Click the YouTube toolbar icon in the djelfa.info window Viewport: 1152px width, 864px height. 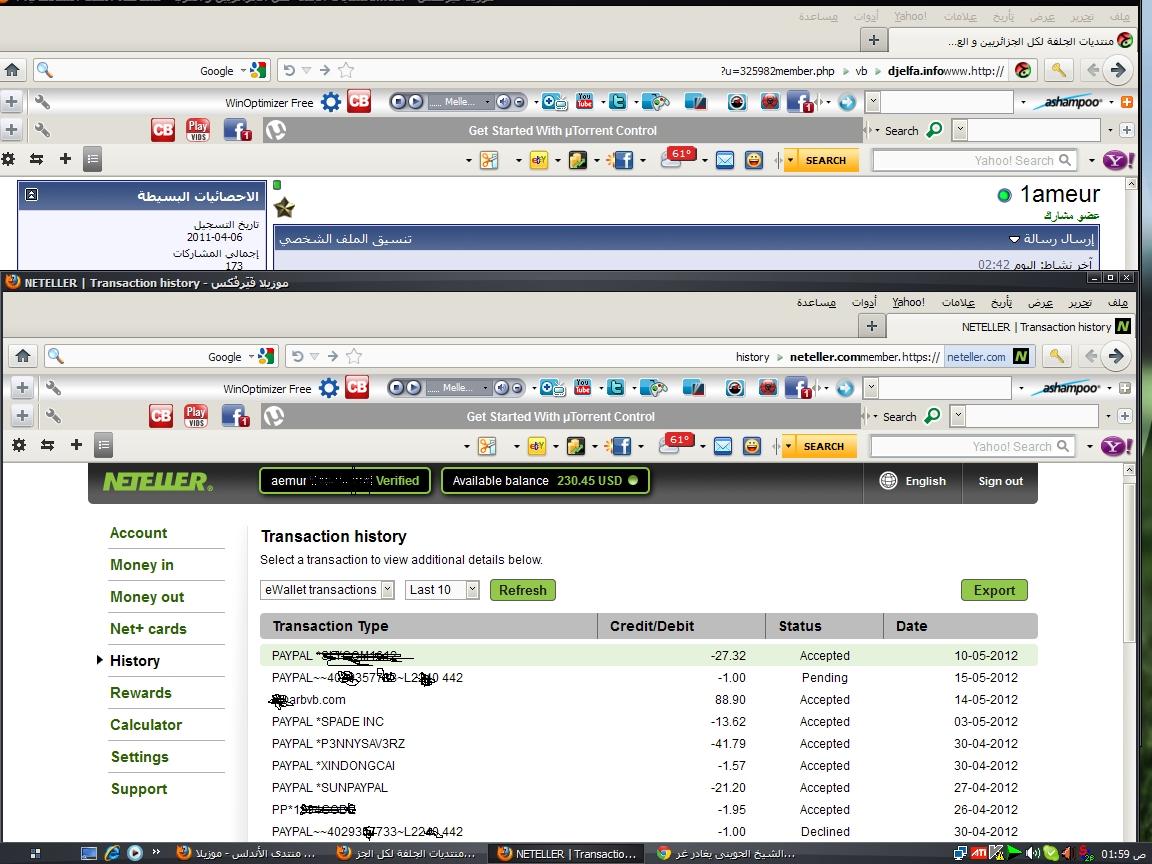click(585, 101)
